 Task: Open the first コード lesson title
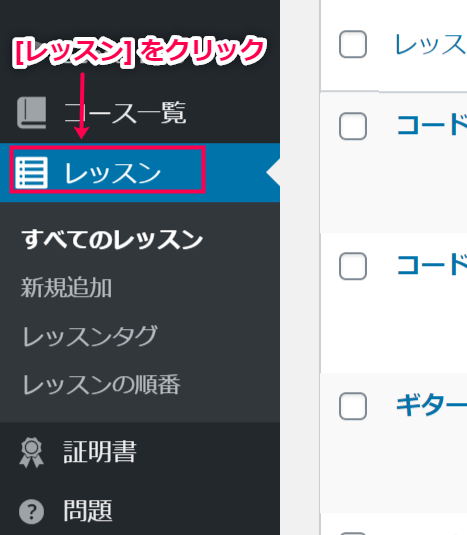432,125
